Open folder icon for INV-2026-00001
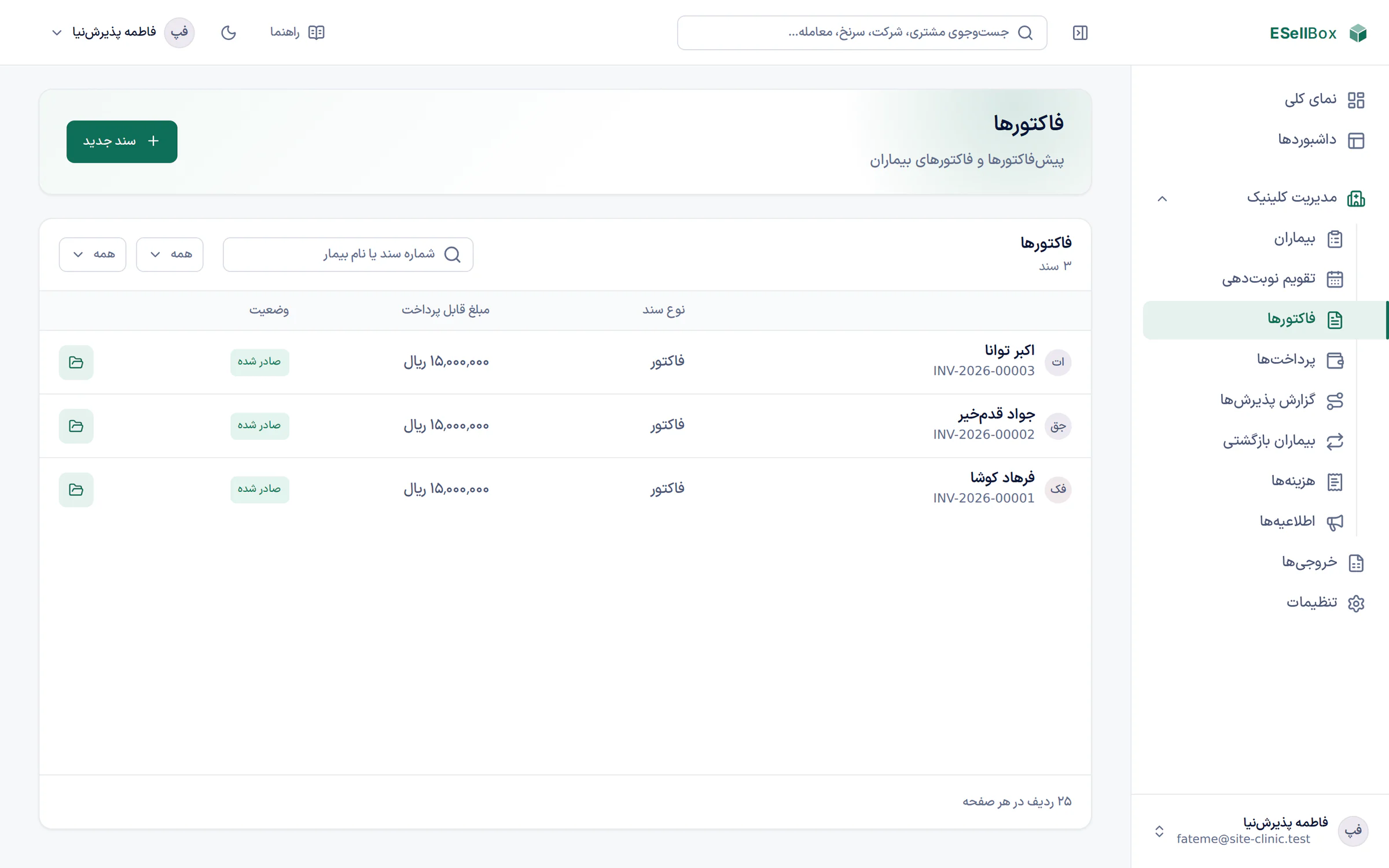 click(76, 490)
